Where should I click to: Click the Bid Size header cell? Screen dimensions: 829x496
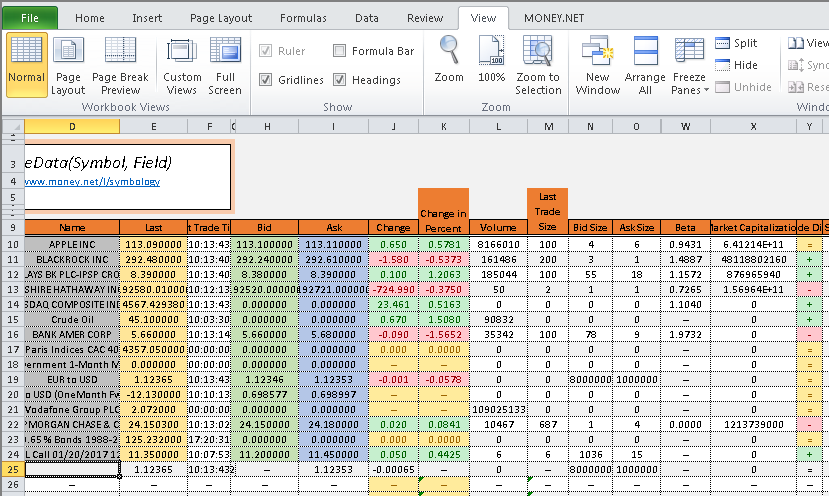pos(590,227)
